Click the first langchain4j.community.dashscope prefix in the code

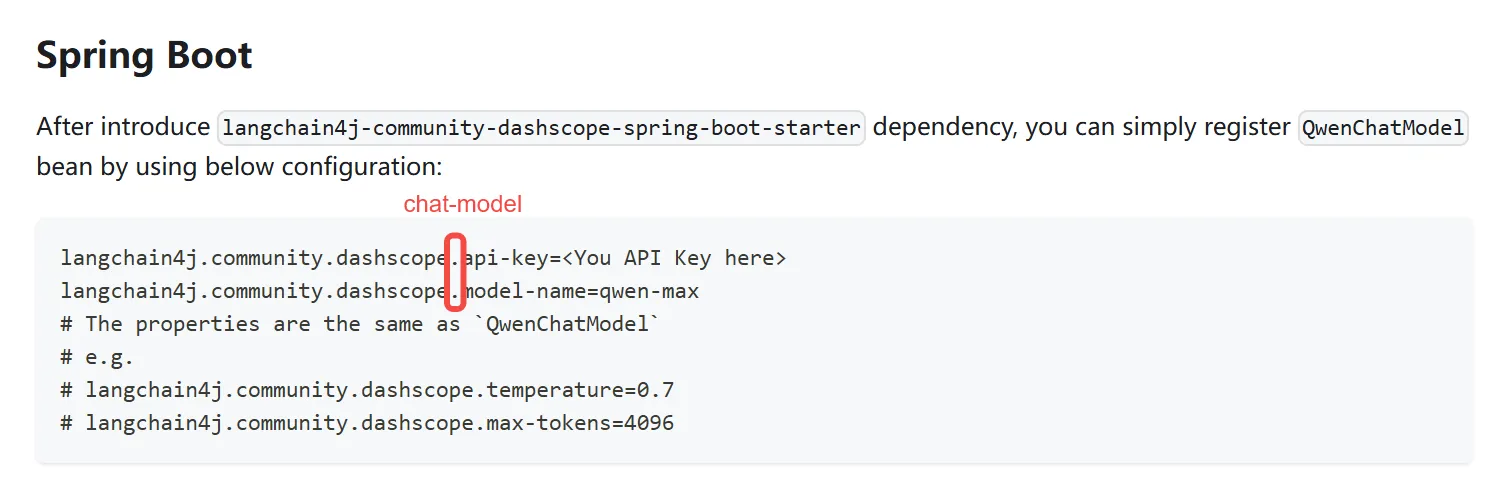253,258
